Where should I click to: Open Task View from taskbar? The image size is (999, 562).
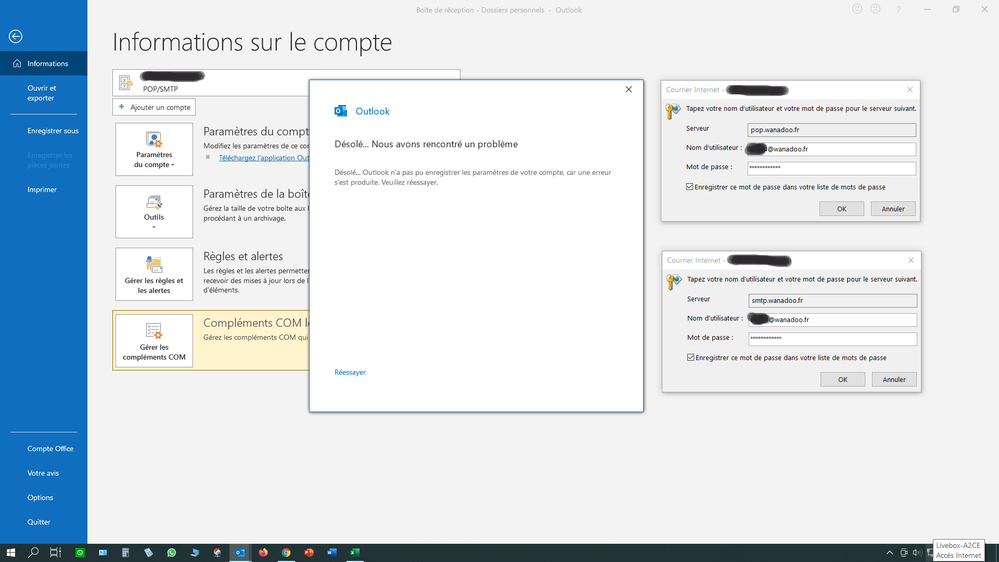55,552
